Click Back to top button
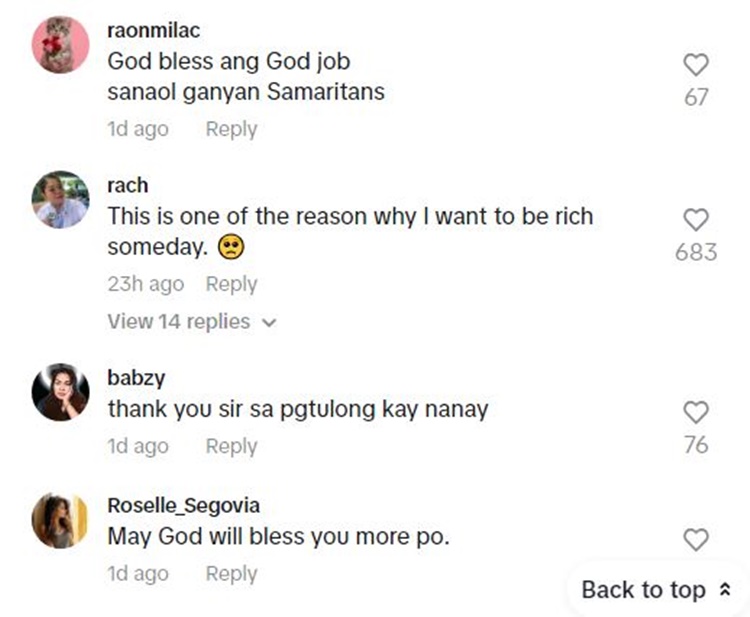750x617 pixels. (x=656, y=590)
